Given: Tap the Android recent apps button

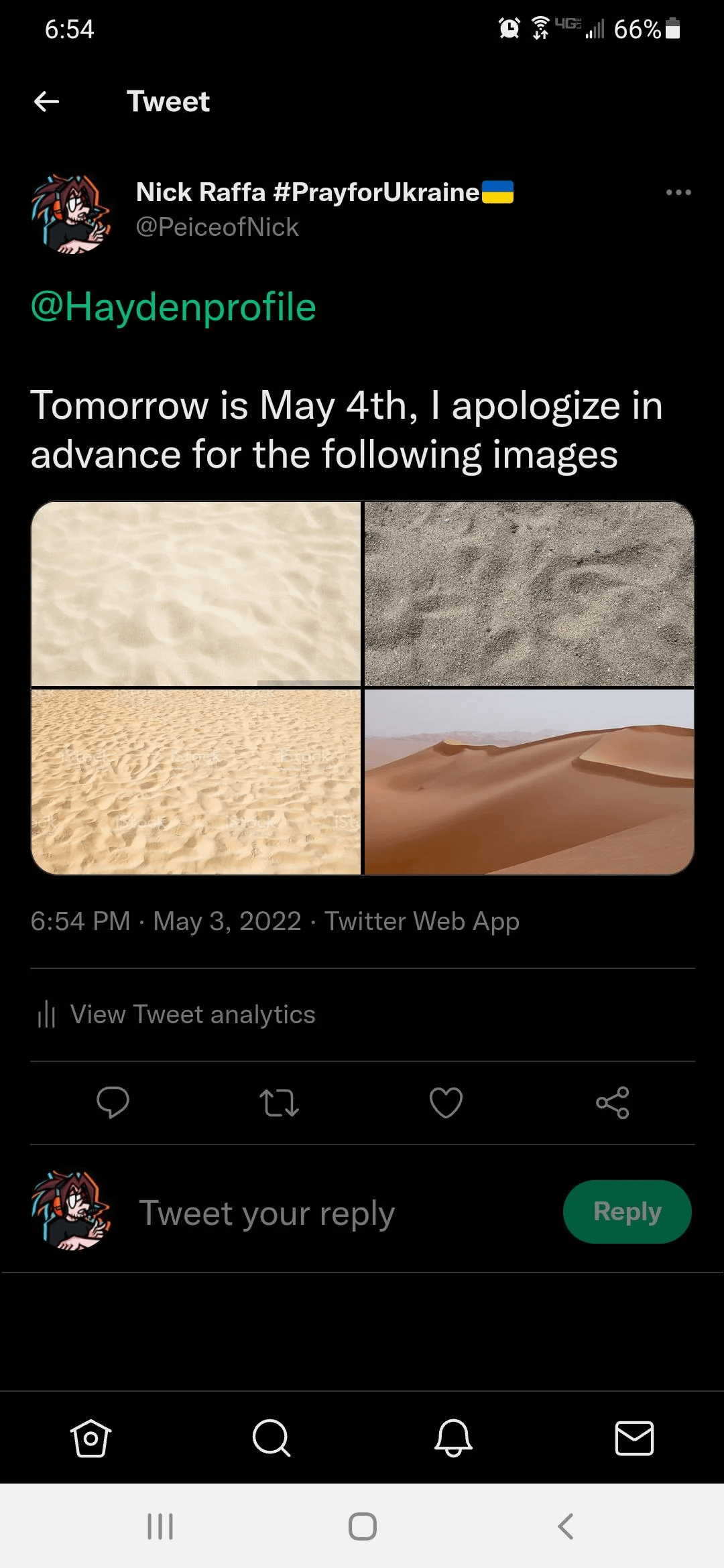Looking at the screenshot, I should (x=160, y=1526).
